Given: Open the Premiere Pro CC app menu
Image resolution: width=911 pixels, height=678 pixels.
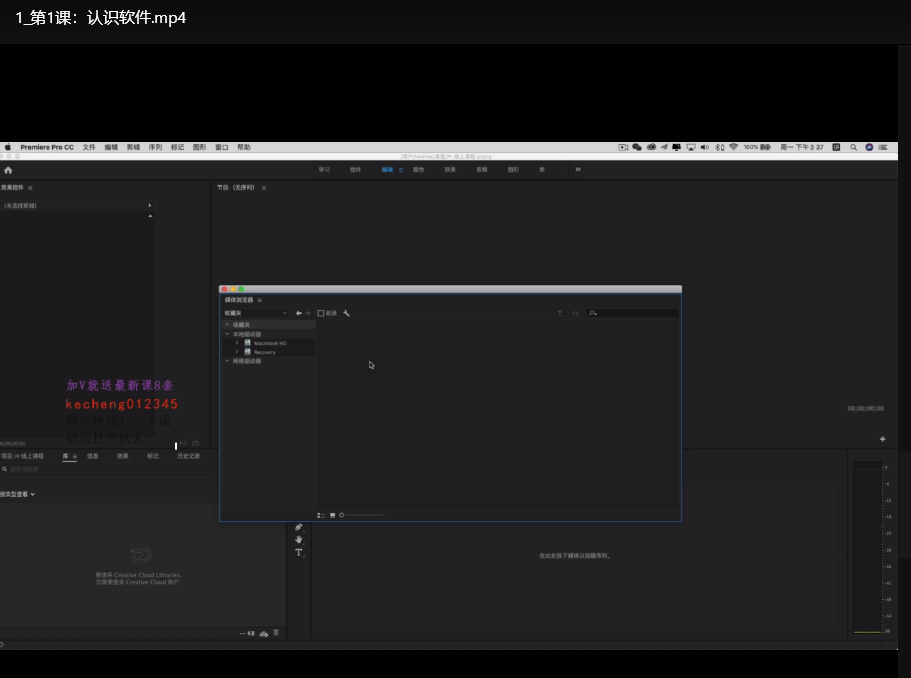Looking at the screenshot, I should click(47, 148).
